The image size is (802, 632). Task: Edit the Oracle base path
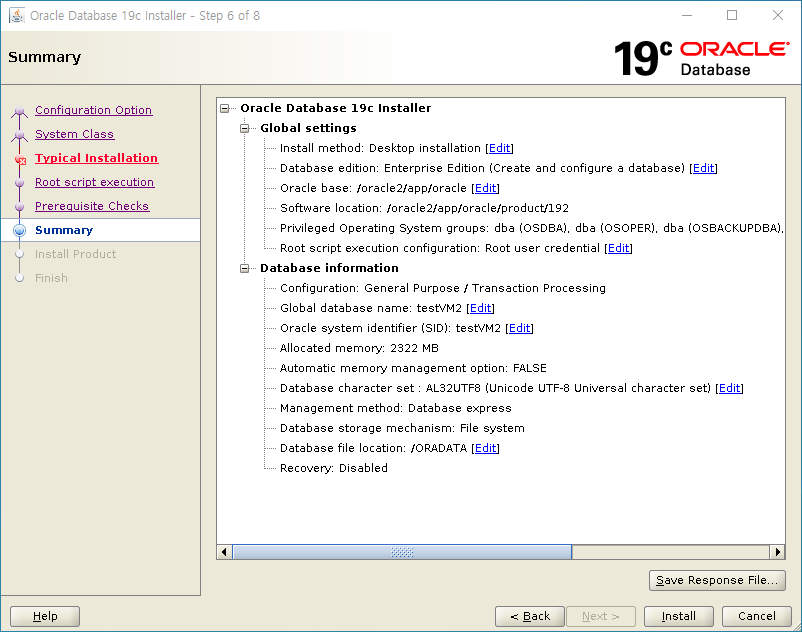[x=485, y=188]
